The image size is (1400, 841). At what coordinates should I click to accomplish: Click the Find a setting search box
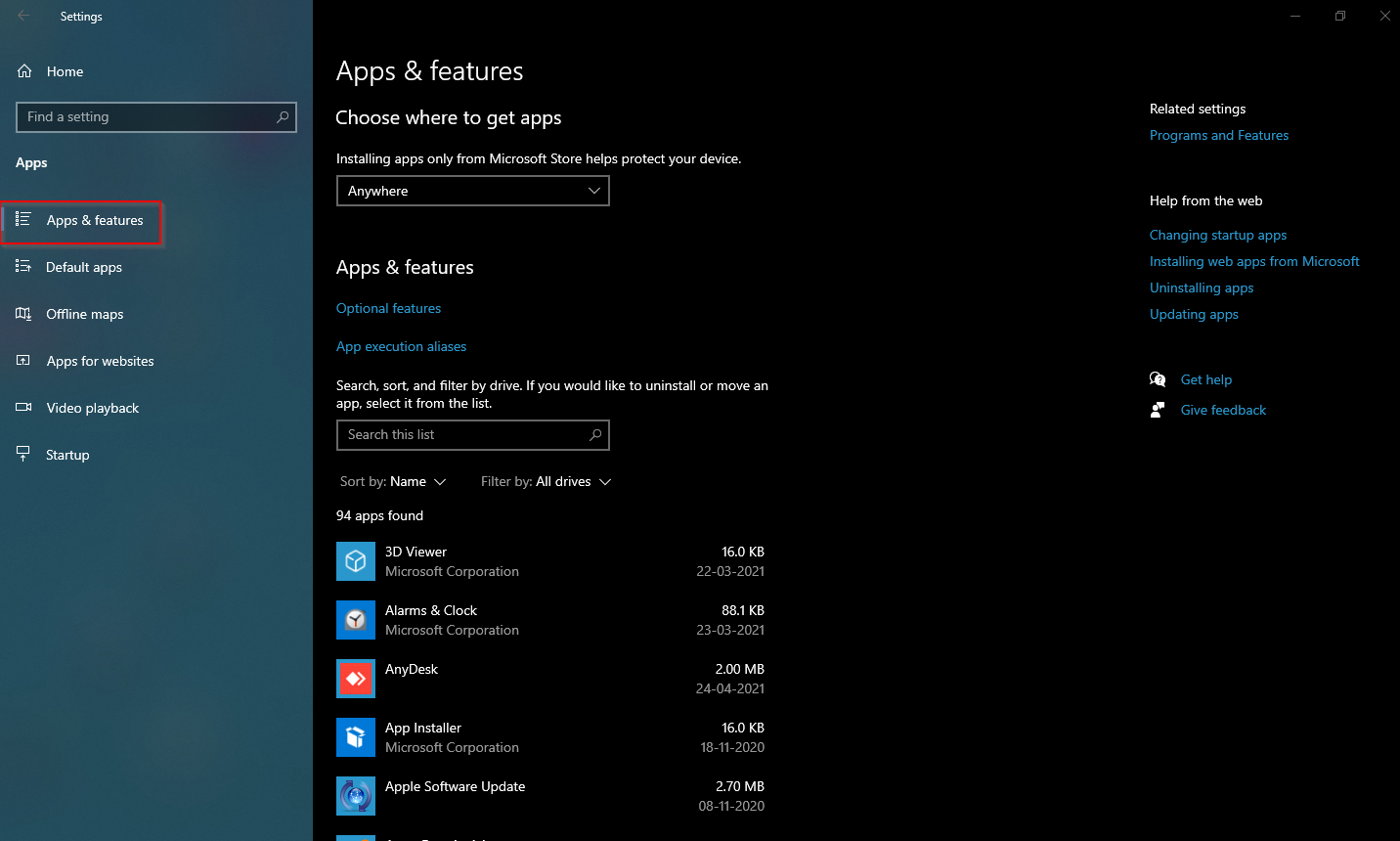click(156, 116)
